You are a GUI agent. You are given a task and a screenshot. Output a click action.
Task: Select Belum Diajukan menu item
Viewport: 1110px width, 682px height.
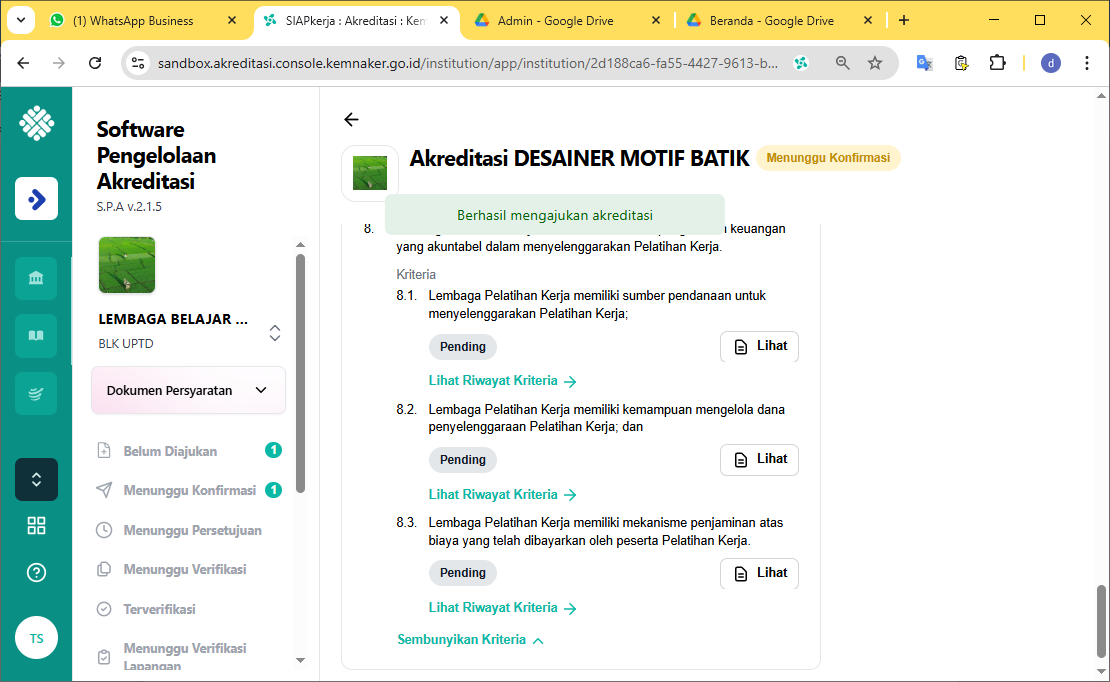(x=170, y=451)
